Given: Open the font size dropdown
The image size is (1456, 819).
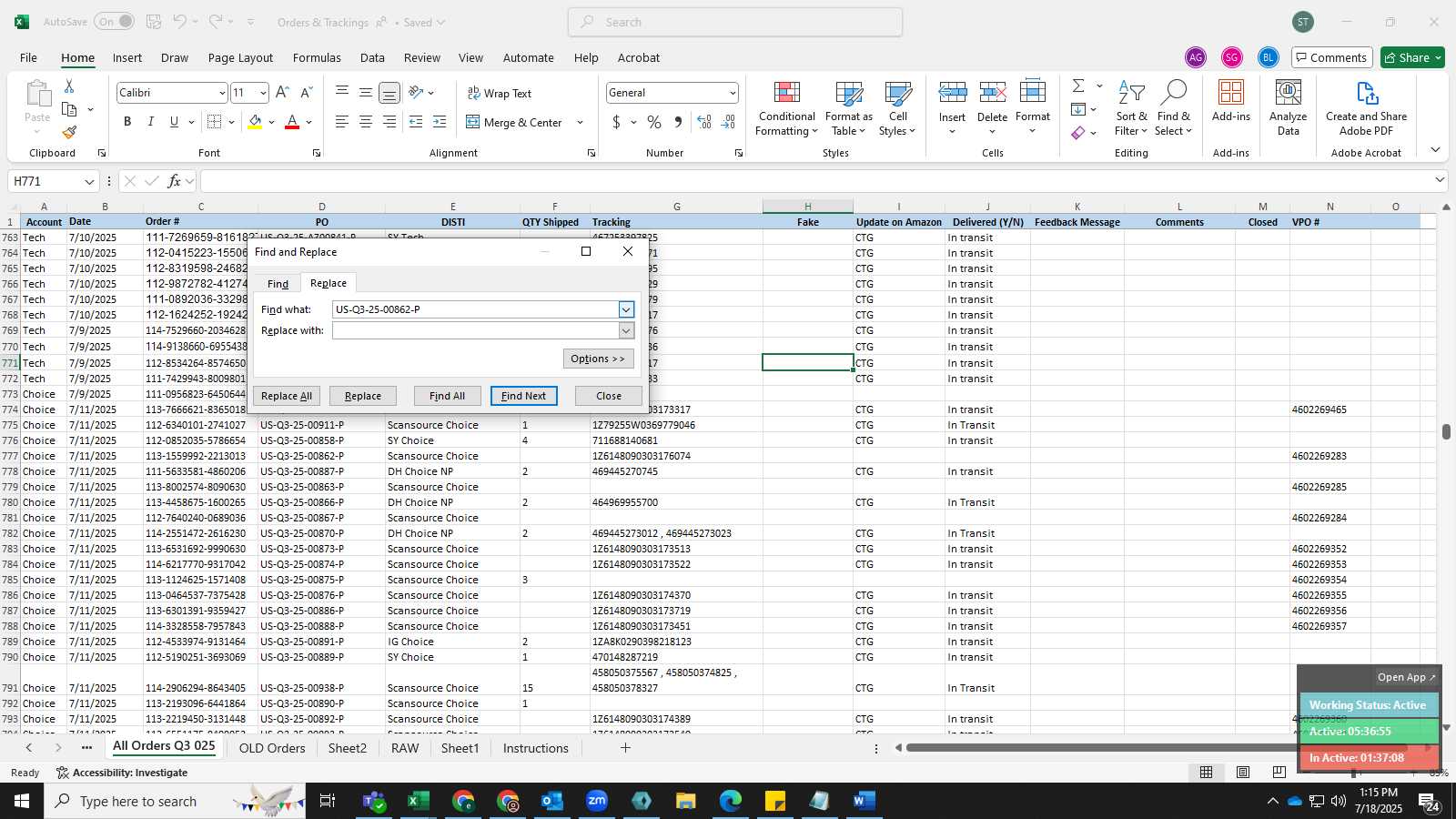Looking at the screenshot, I should click(x=263, y=93).
